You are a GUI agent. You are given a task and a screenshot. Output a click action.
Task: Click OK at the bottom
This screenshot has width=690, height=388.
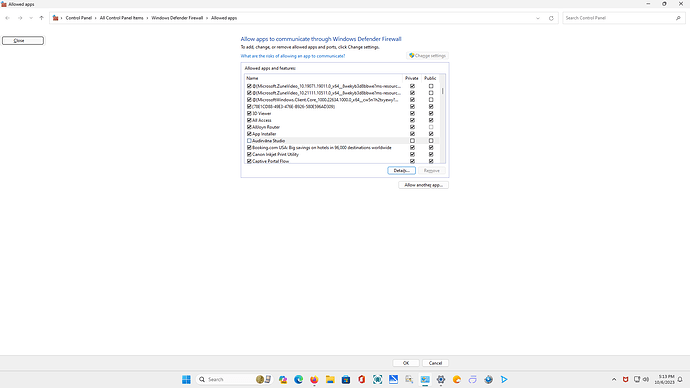click(x=406, y=363)
